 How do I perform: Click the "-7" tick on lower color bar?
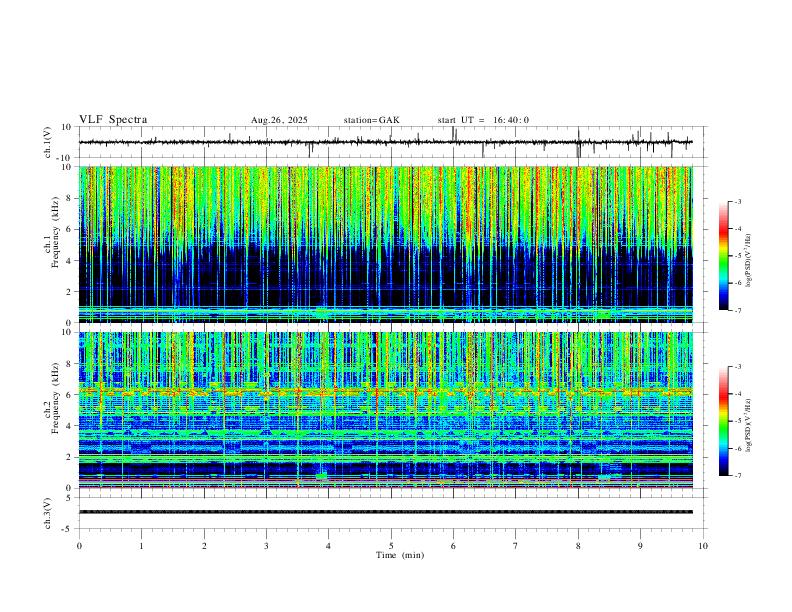point(737,476)
